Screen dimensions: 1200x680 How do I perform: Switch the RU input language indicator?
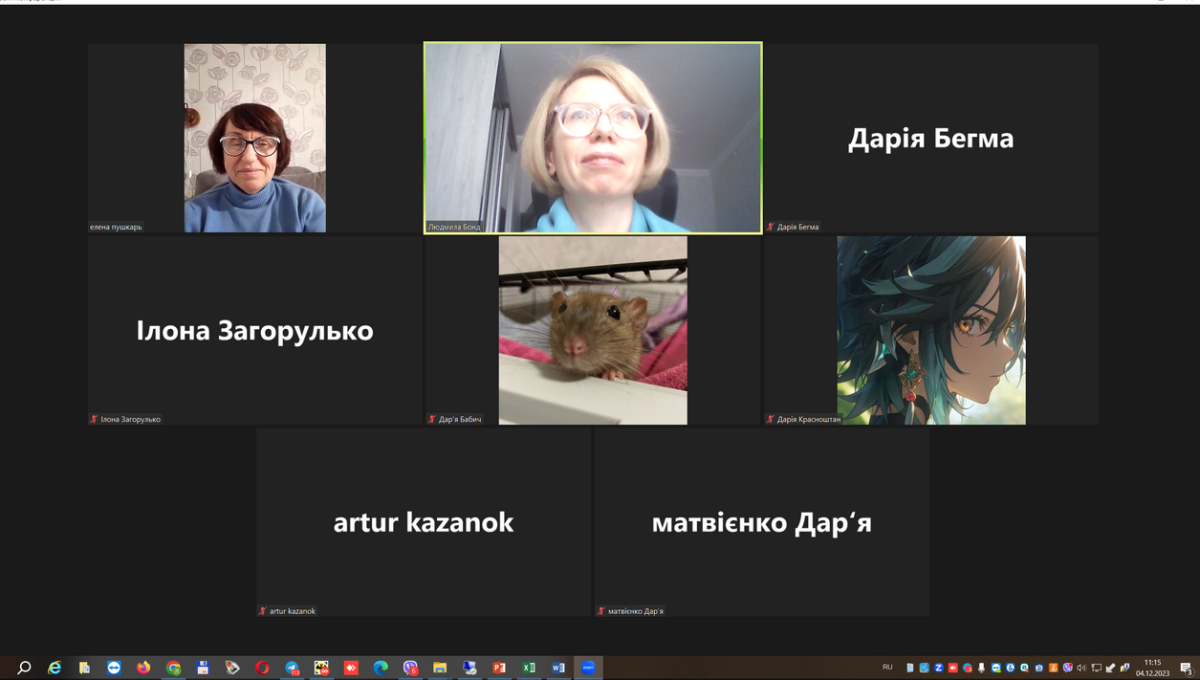click(x=887, y=667)
